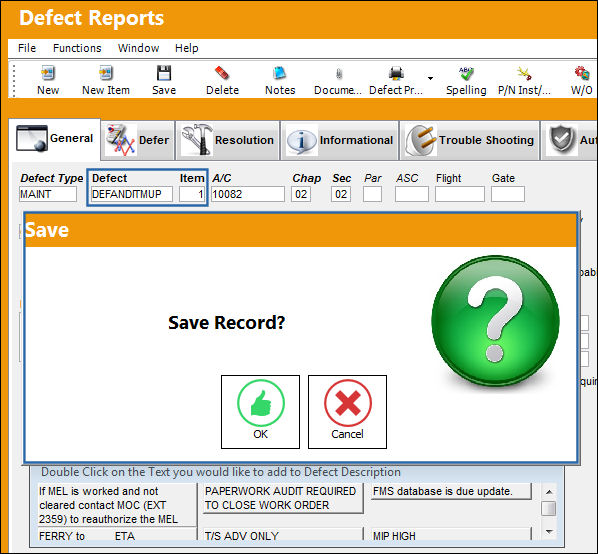Expand the Defect Print dropdown arrow
Viewport: 598px width, 554px height.
coord(430,78)
